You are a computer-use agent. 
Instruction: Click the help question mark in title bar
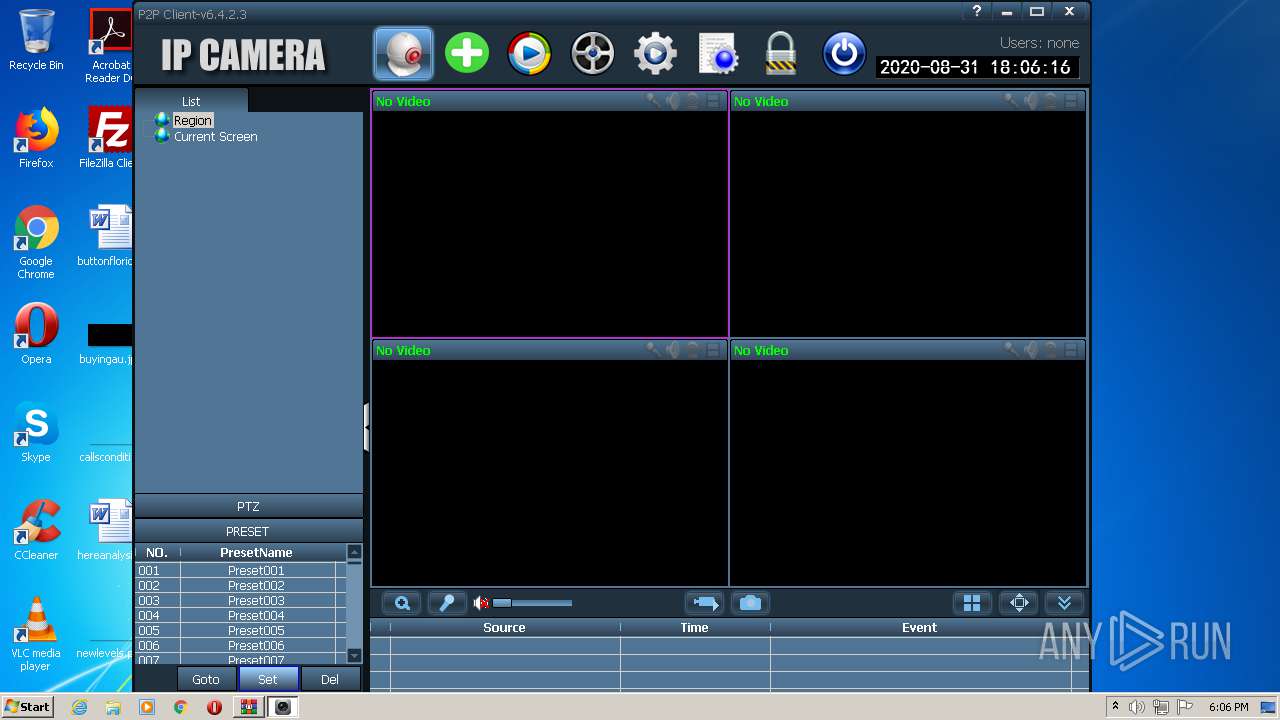[x=977, y=11]
